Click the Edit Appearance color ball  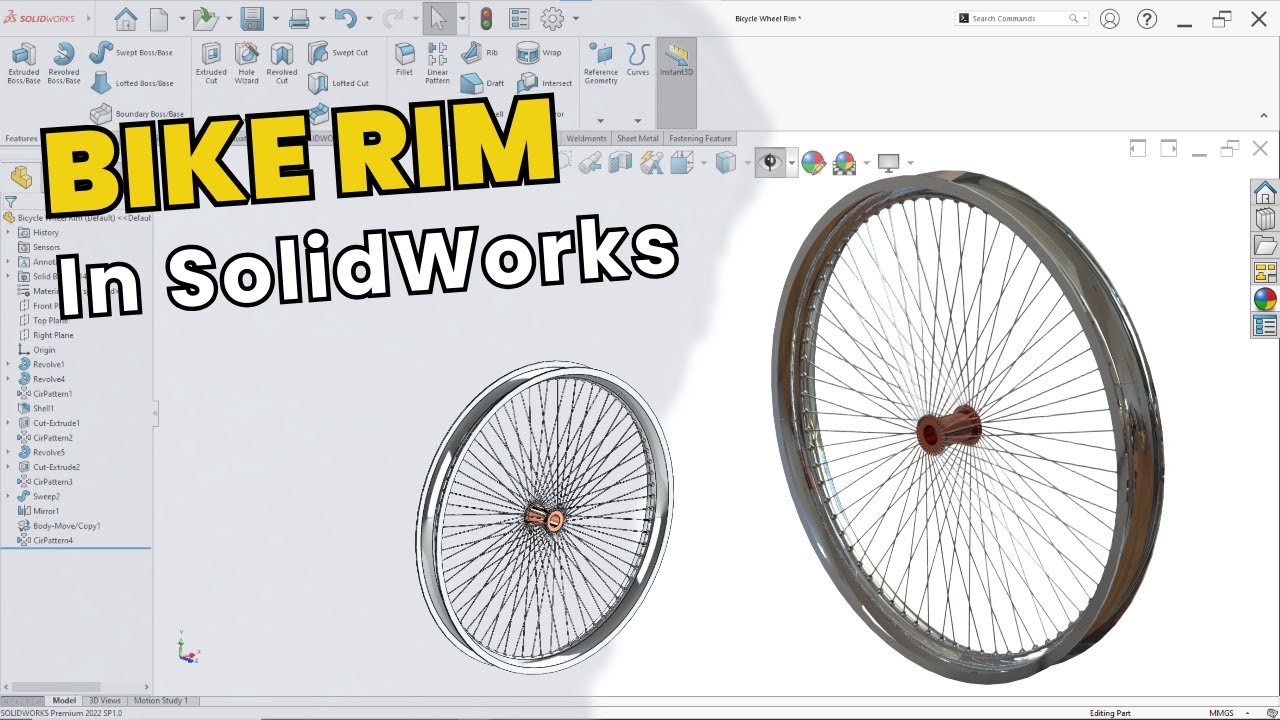813,162
